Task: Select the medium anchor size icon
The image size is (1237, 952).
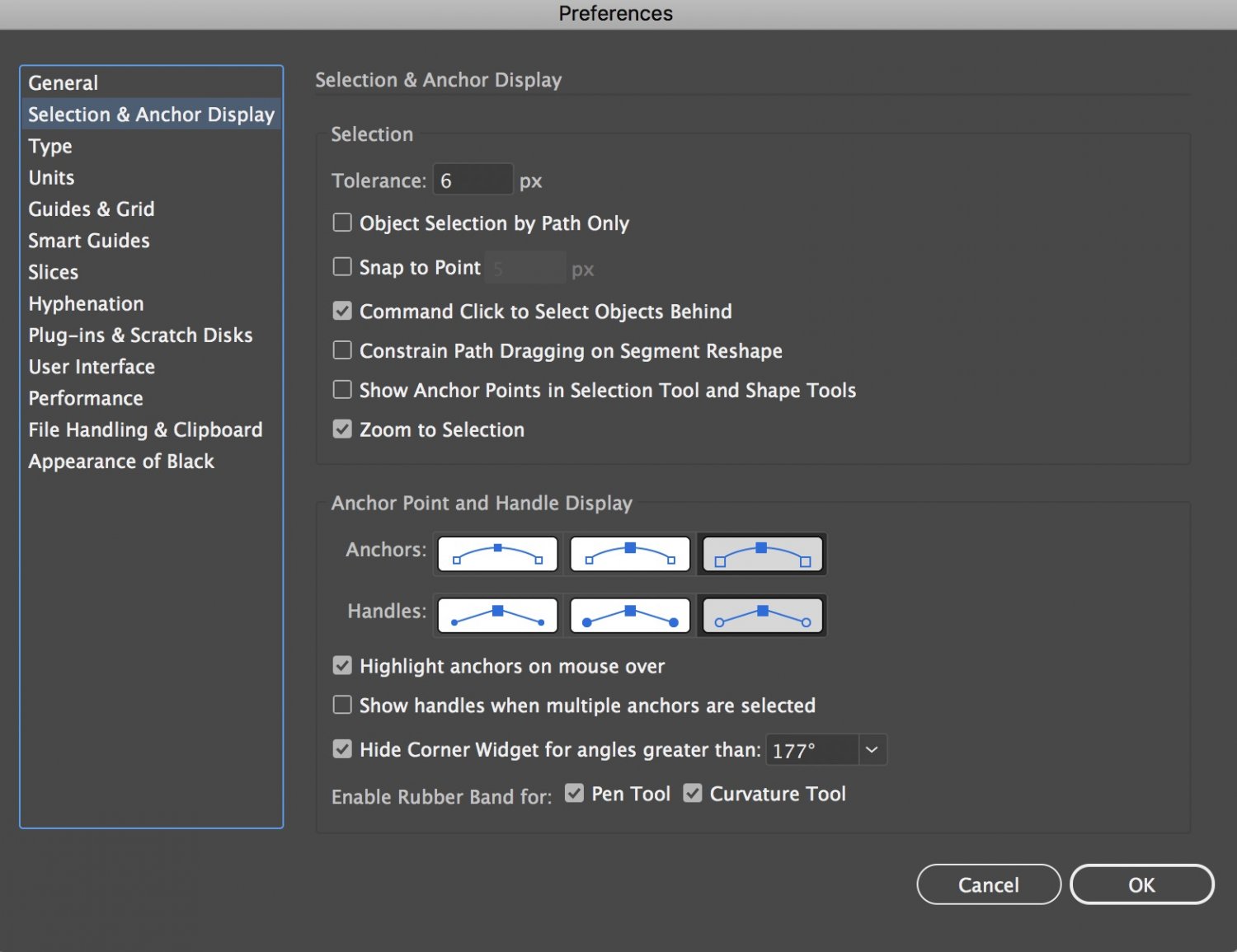Action: [630, 554]
